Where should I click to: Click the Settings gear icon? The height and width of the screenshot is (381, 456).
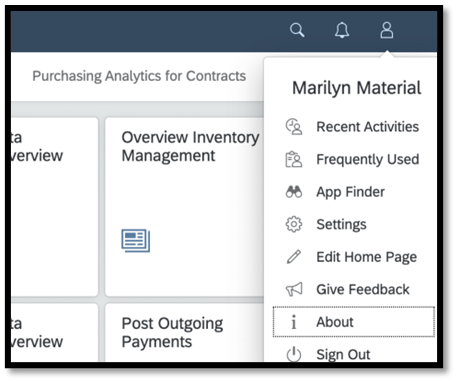pos(294,224)
